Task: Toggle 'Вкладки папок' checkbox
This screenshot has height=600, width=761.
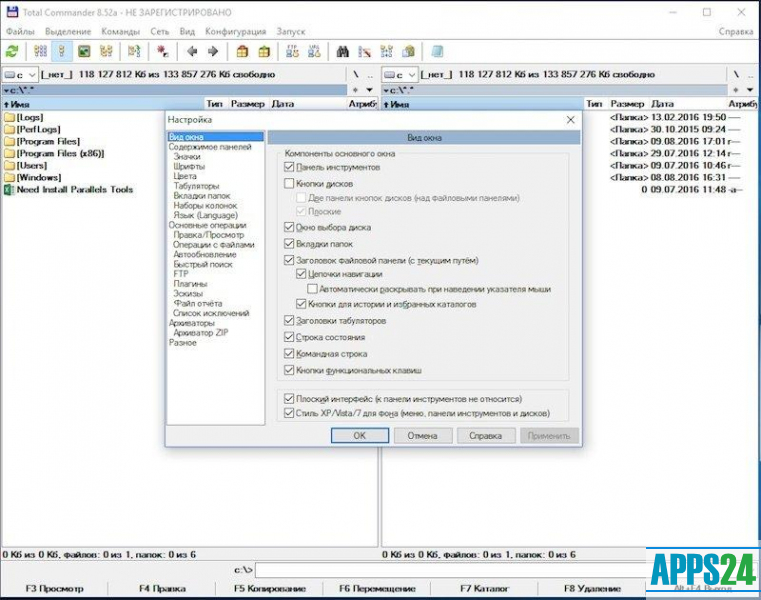Action: point(289,244)
